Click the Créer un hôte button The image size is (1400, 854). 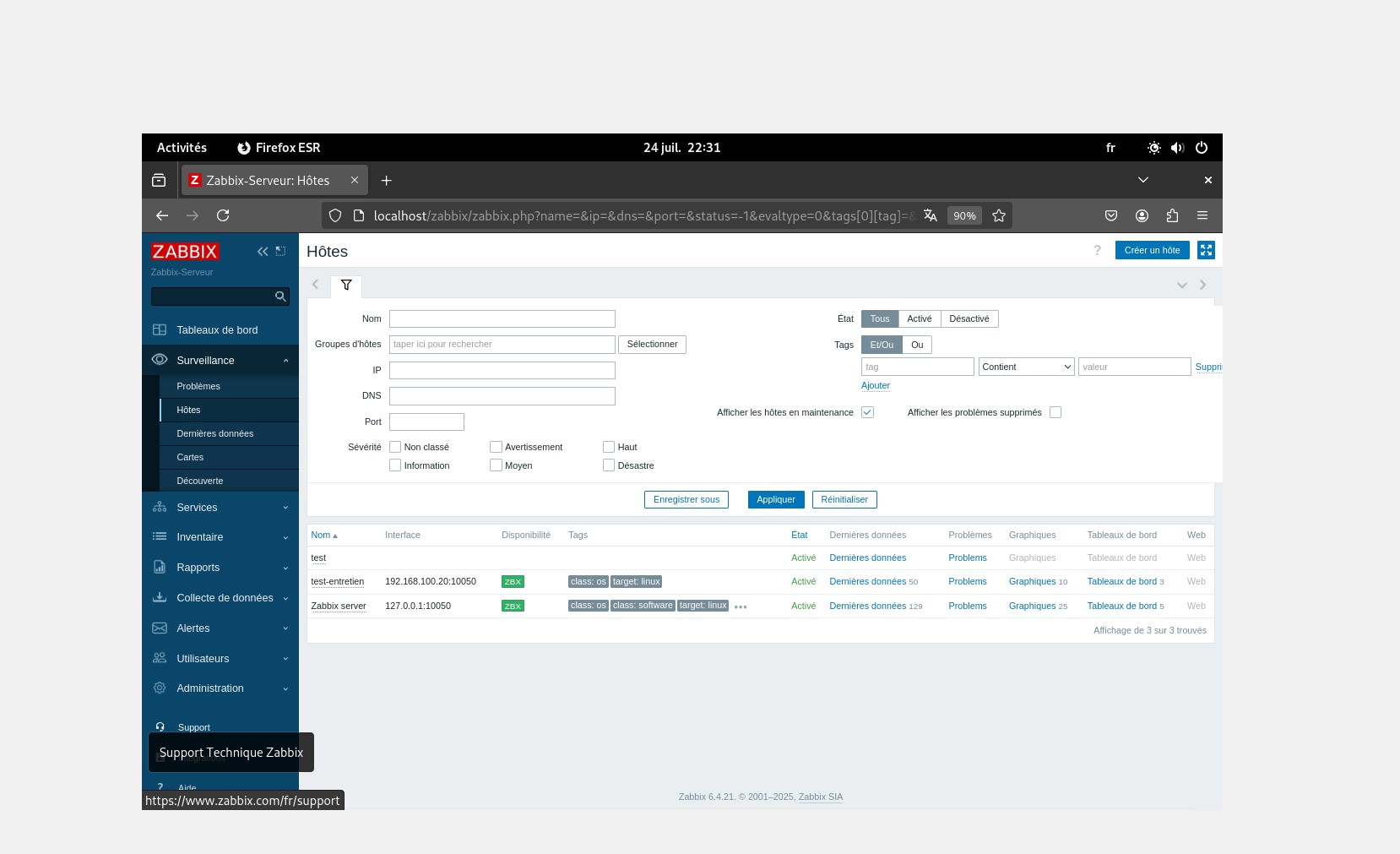pos(1152,250)
